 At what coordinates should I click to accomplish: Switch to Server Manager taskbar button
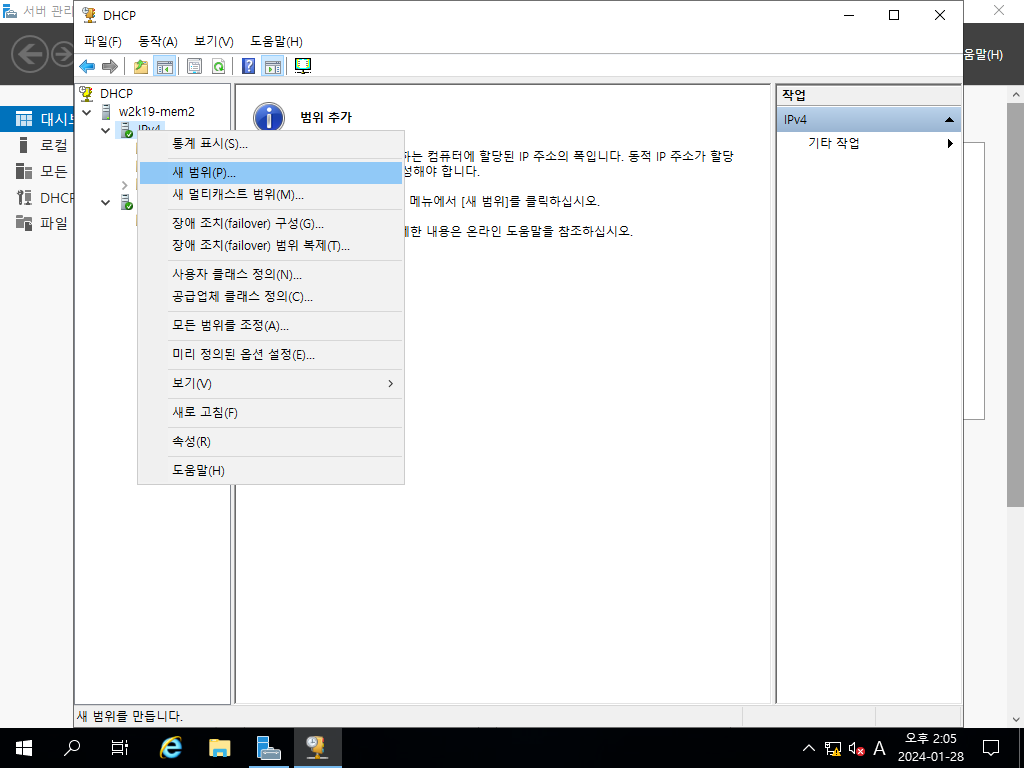click(x=268, y=748)
